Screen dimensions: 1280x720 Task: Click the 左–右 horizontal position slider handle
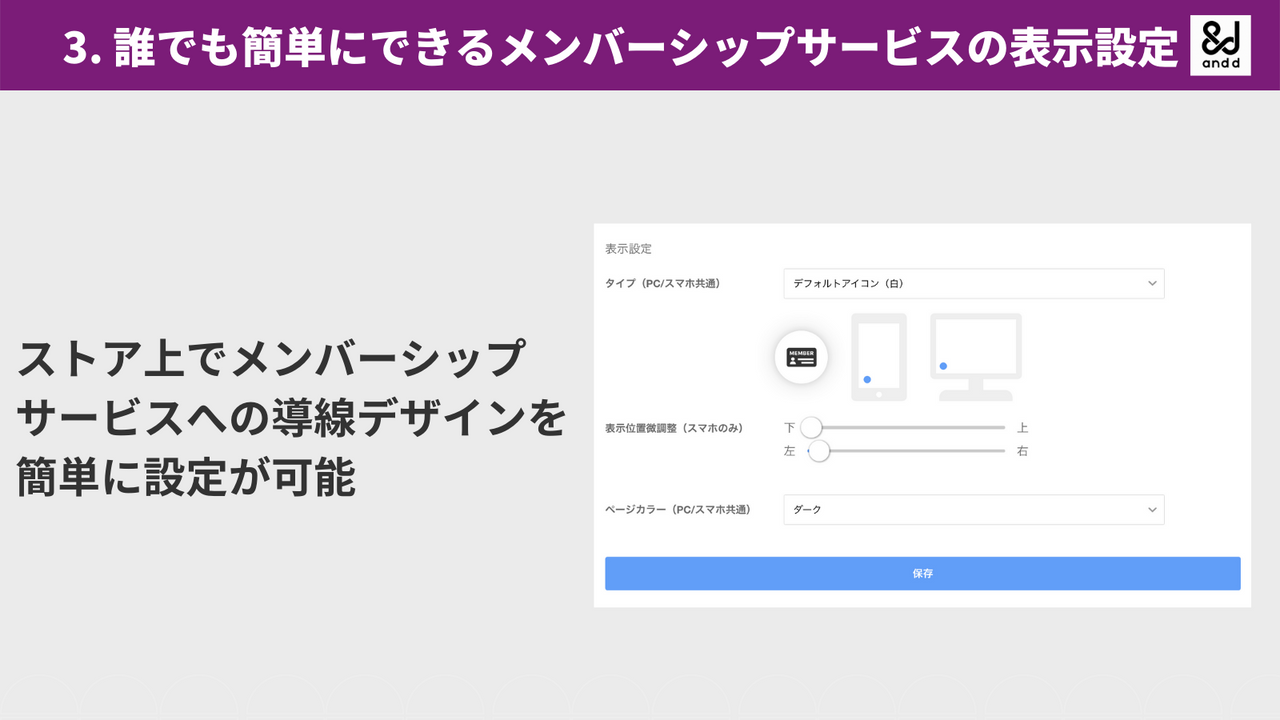pos(819,451)
